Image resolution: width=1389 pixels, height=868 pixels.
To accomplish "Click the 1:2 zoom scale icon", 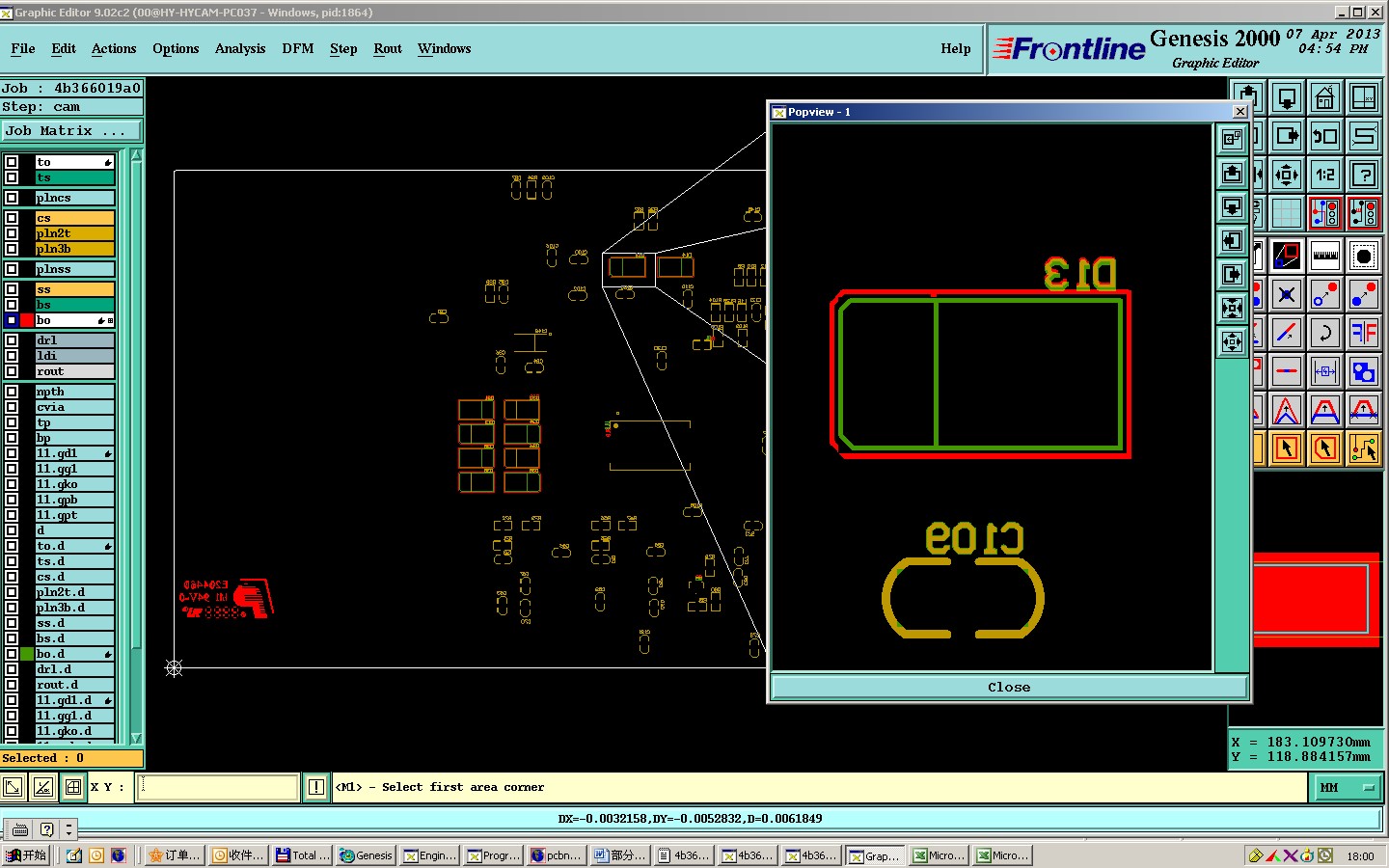I will (1325, 175).
